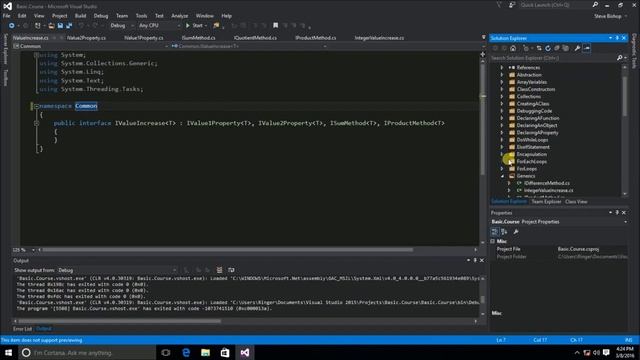Screen dimensions: 640x360
Task: Switch to the IQuotientMethod.cs tab
Action: pos(255,38)
